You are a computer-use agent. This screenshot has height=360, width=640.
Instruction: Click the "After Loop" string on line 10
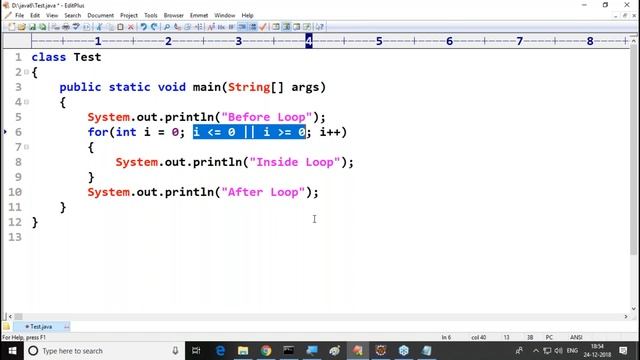pyautogui.click(x=263, y=192)
